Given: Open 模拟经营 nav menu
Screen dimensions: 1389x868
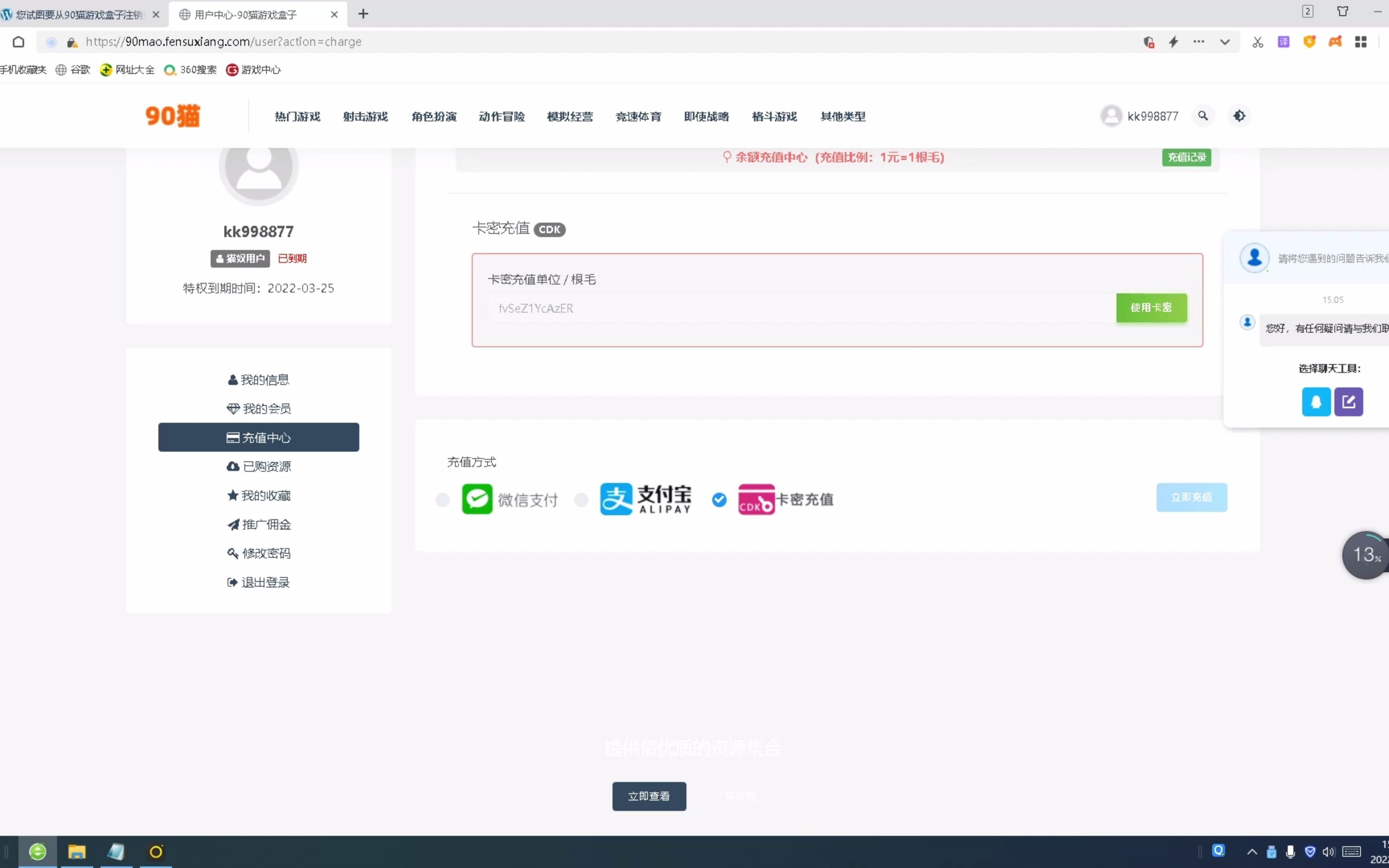Looking at the screenshot, I should click(x=570, y=117).
